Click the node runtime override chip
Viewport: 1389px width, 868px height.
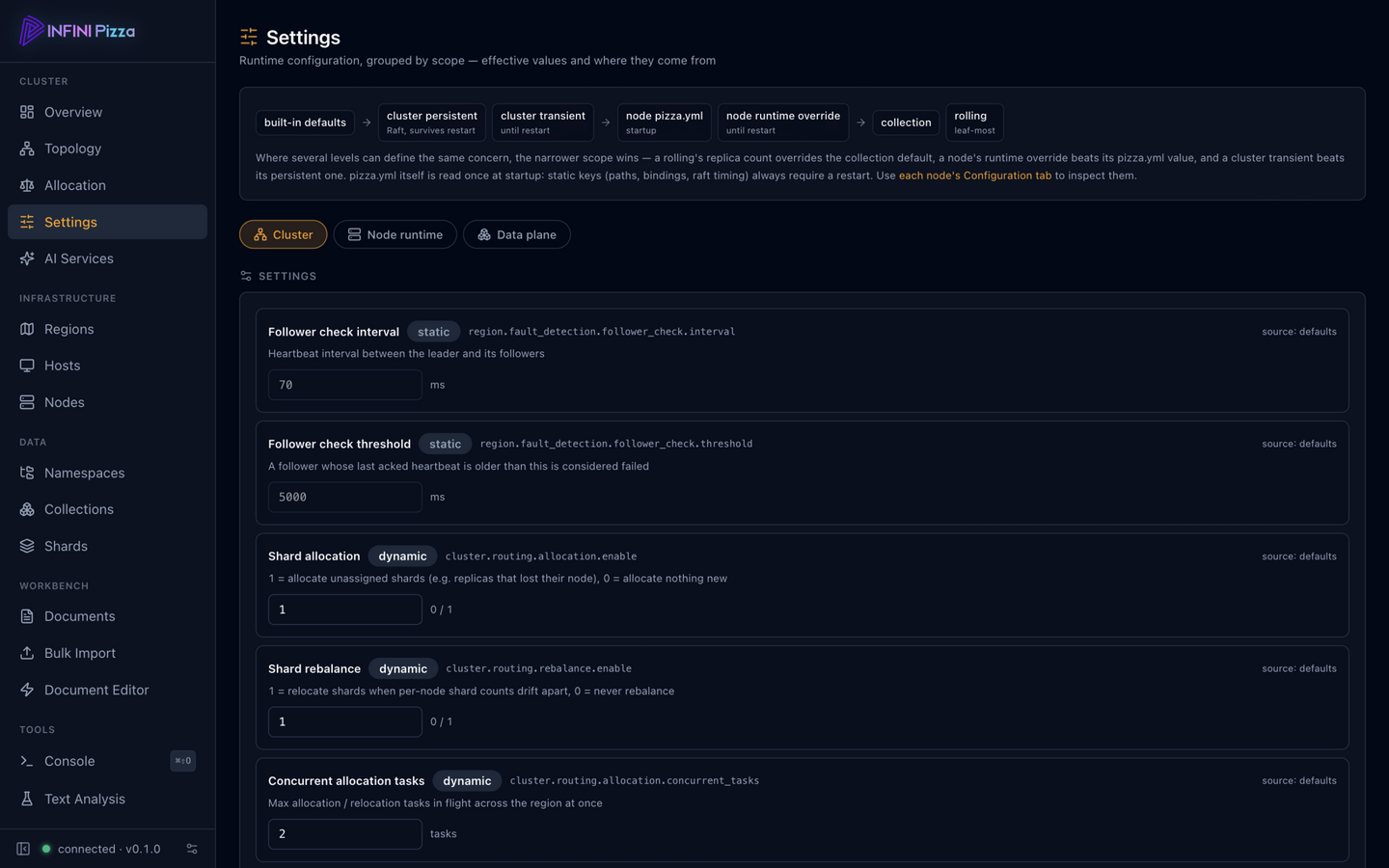point(783,122)
